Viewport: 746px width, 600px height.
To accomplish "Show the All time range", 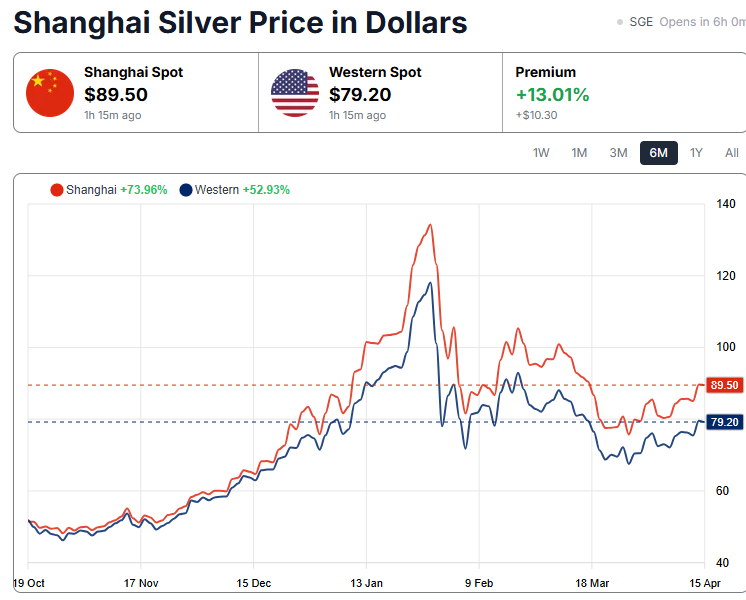I will (732, 153).
